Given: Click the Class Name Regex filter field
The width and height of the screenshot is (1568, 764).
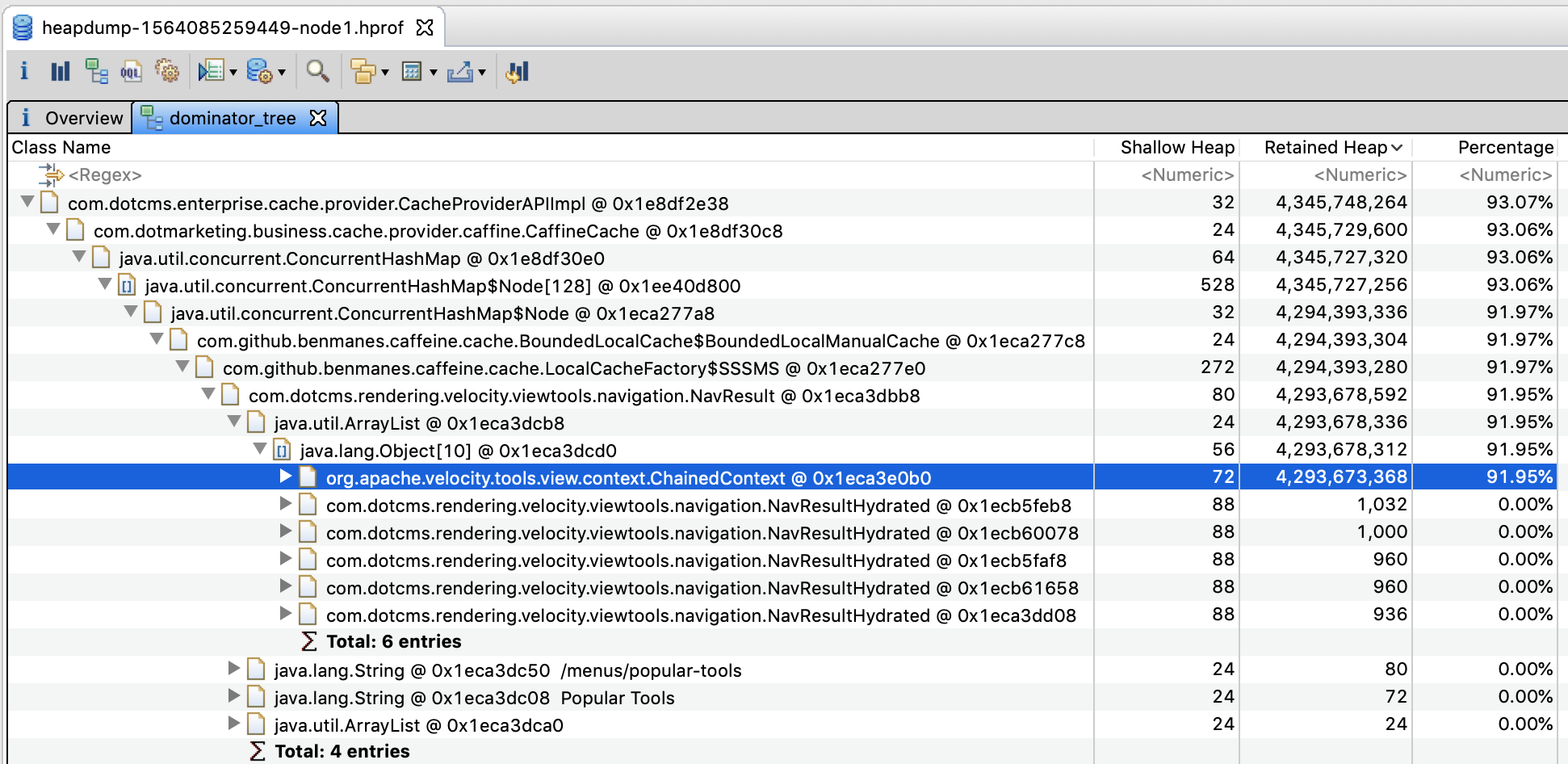Looking at the screenshot, I should [x=105, y=174].
